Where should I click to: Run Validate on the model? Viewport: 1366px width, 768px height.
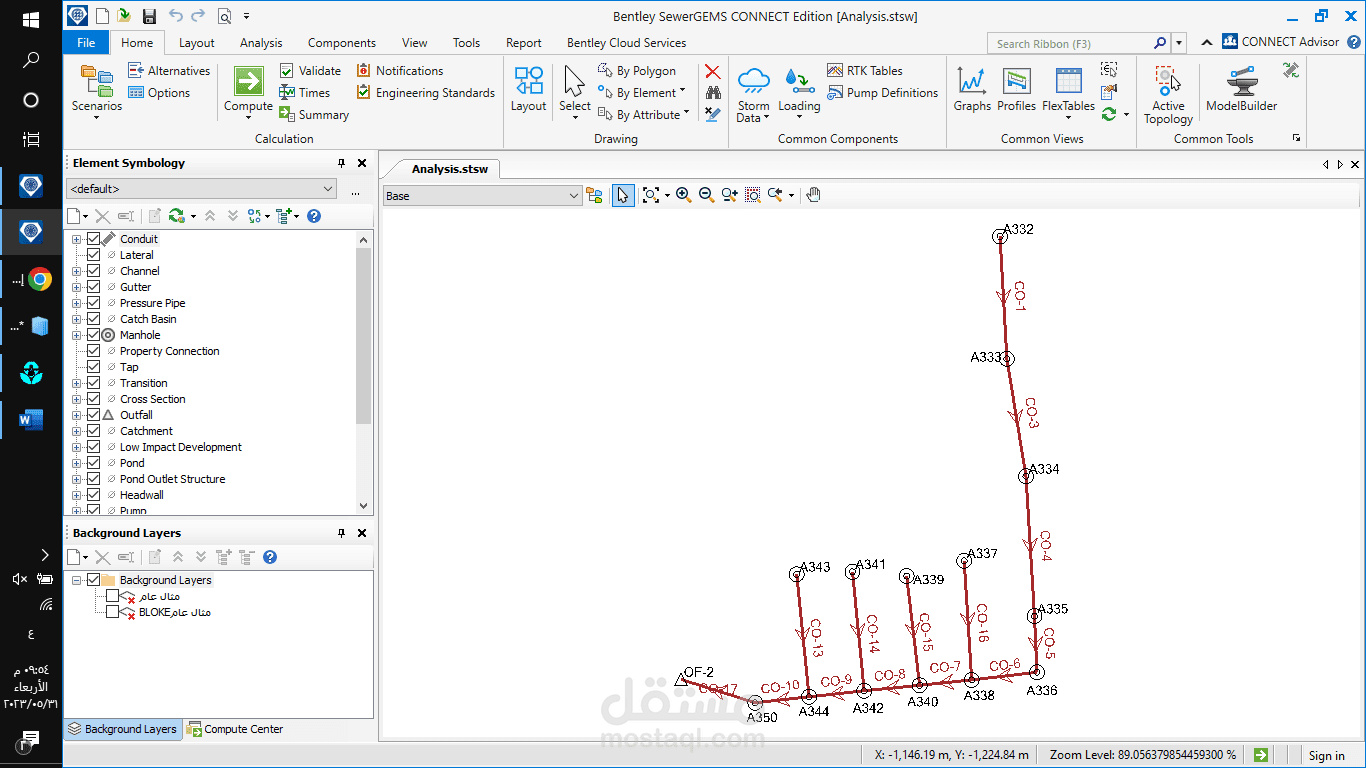[310, 71]
